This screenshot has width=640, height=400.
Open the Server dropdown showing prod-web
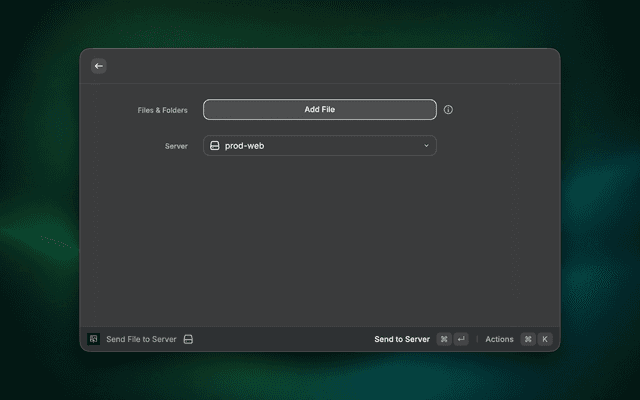coord(320,146)
